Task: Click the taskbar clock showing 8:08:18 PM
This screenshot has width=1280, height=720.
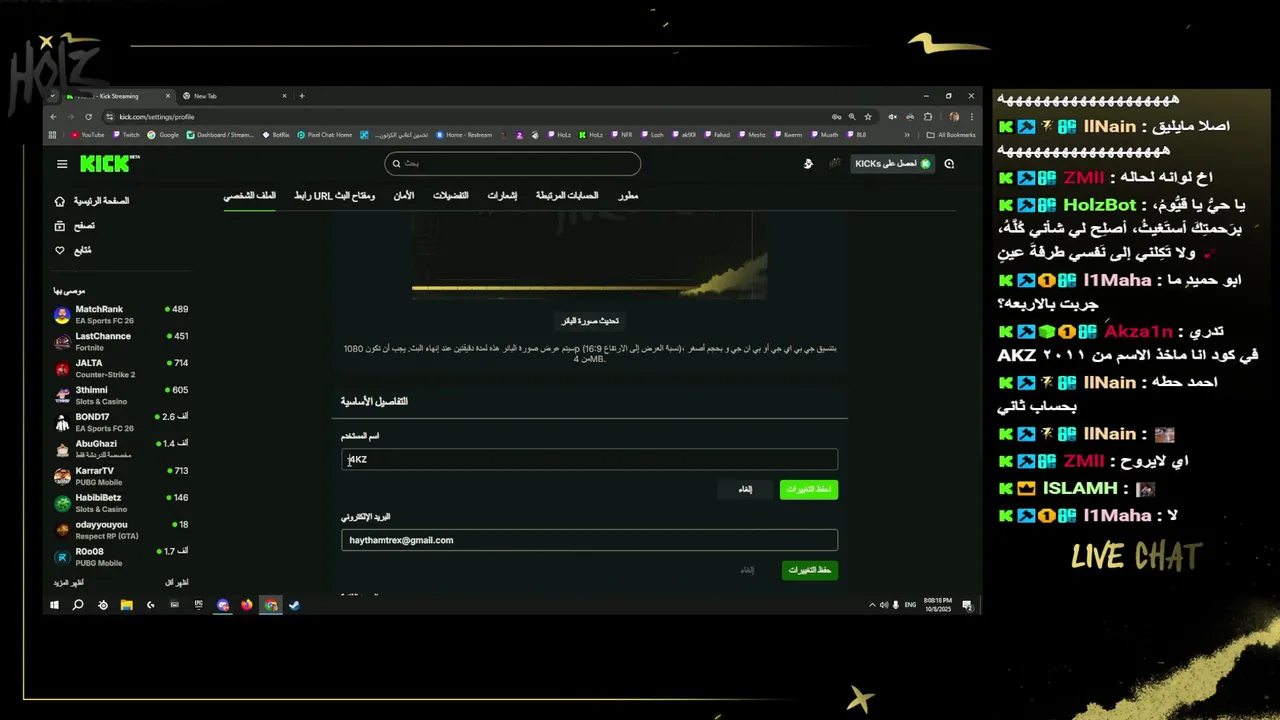Action: click(x=937, y=605)
